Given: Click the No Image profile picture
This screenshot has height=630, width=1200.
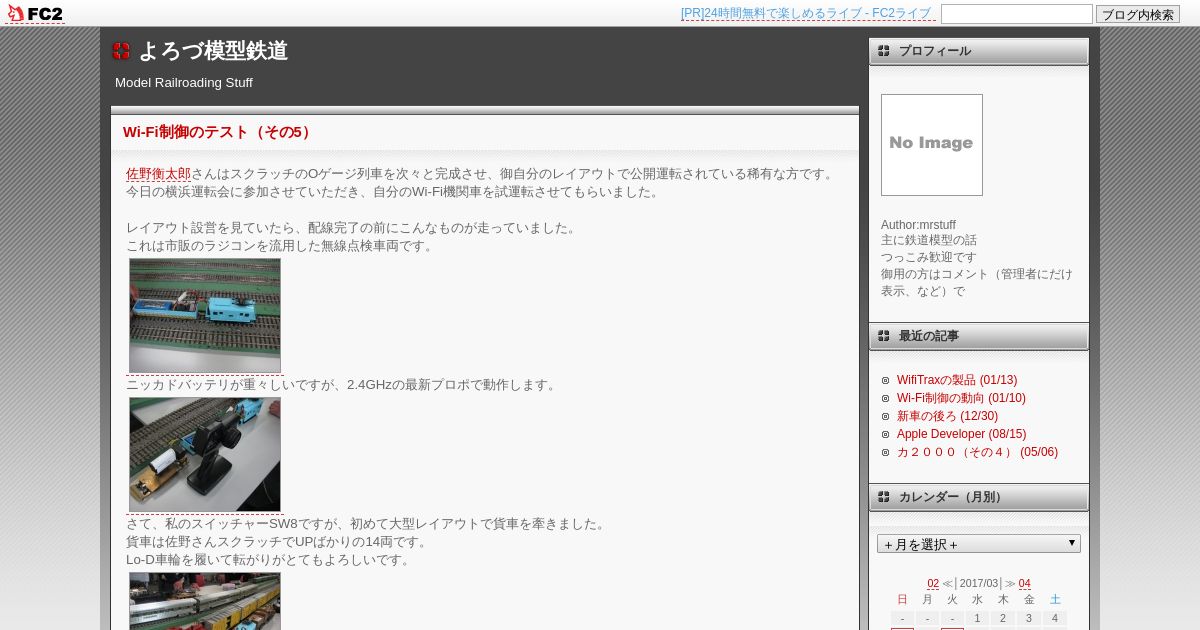Looking at the screenshot, I should [x=932, y=145].
